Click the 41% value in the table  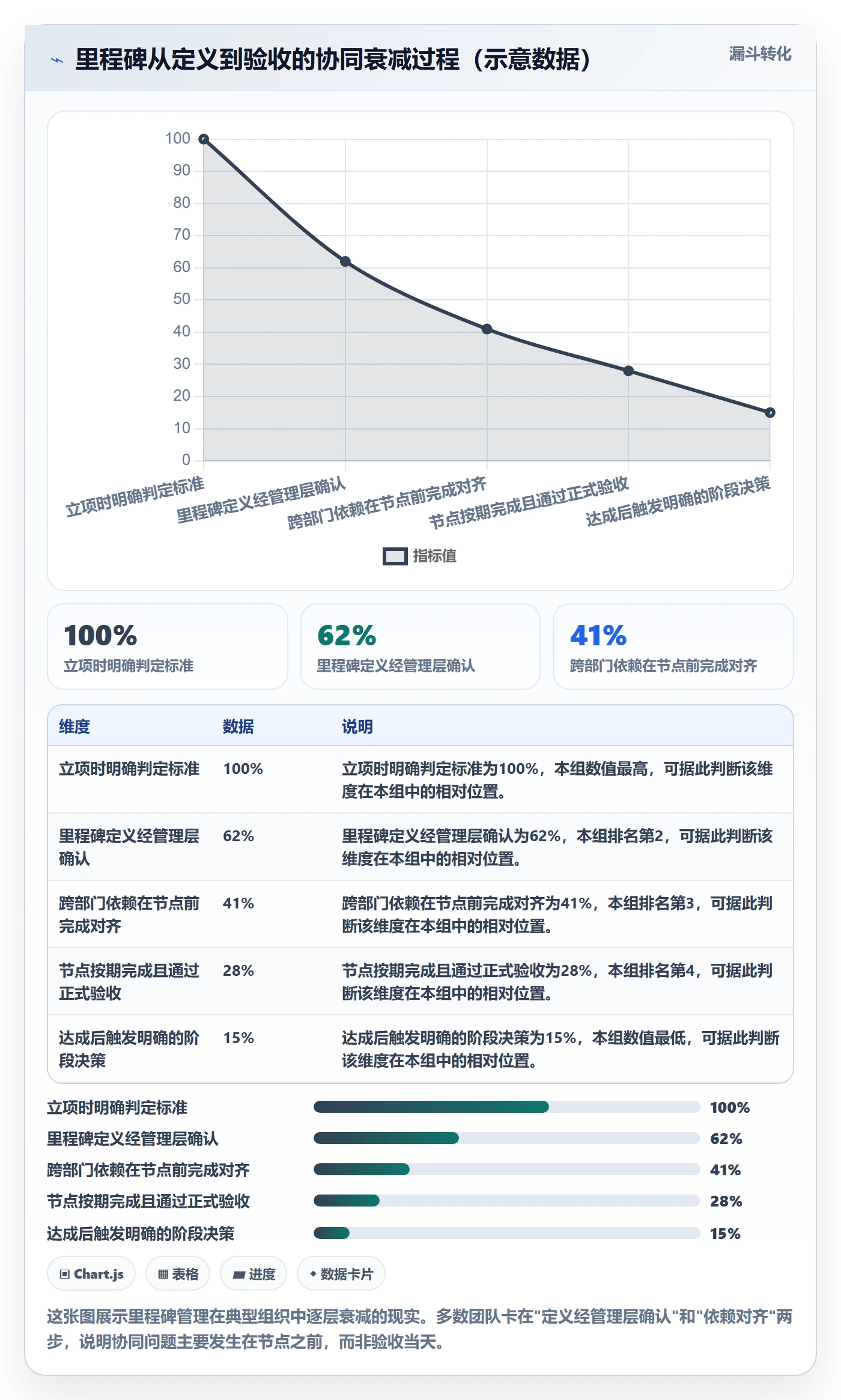point(238,904)
